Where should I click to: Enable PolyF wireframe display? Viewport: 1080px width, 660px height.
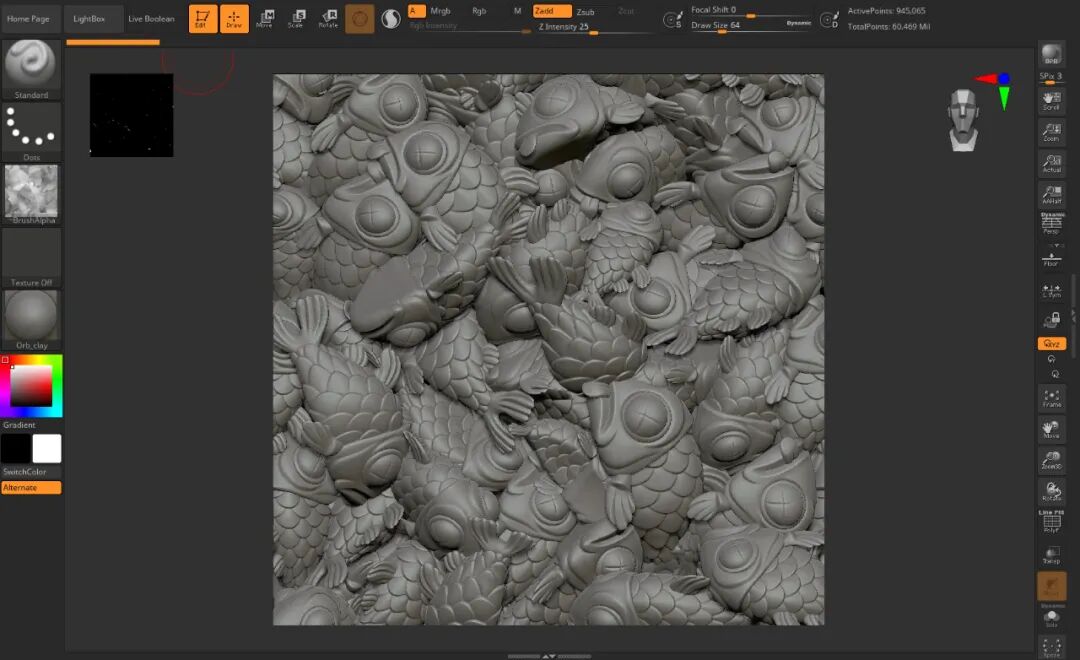pyautogui.click(x=1051, y=521)
